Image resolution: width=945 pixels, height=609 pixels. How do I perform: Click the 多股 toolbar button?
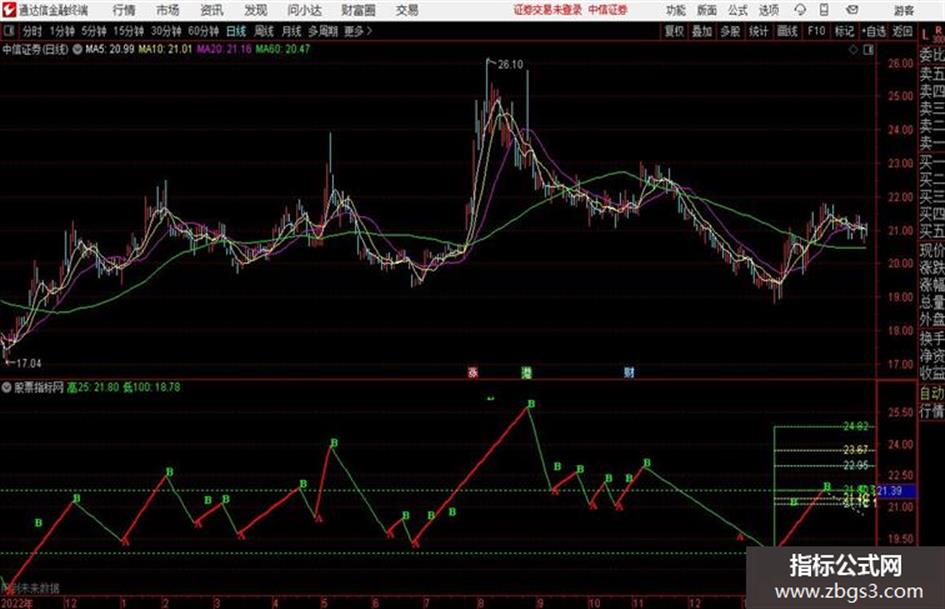click(x=730, y=31)
